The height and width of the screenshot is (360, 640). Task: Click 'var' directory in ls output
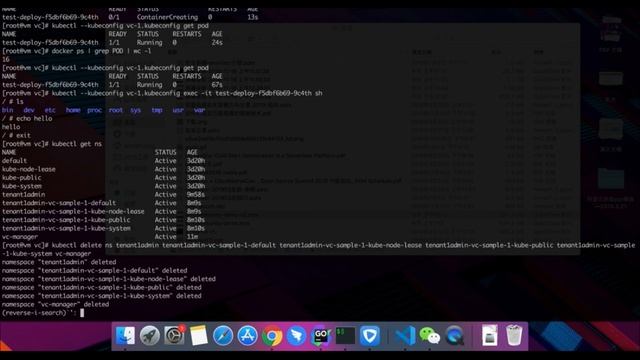click(x=199, y=110)
